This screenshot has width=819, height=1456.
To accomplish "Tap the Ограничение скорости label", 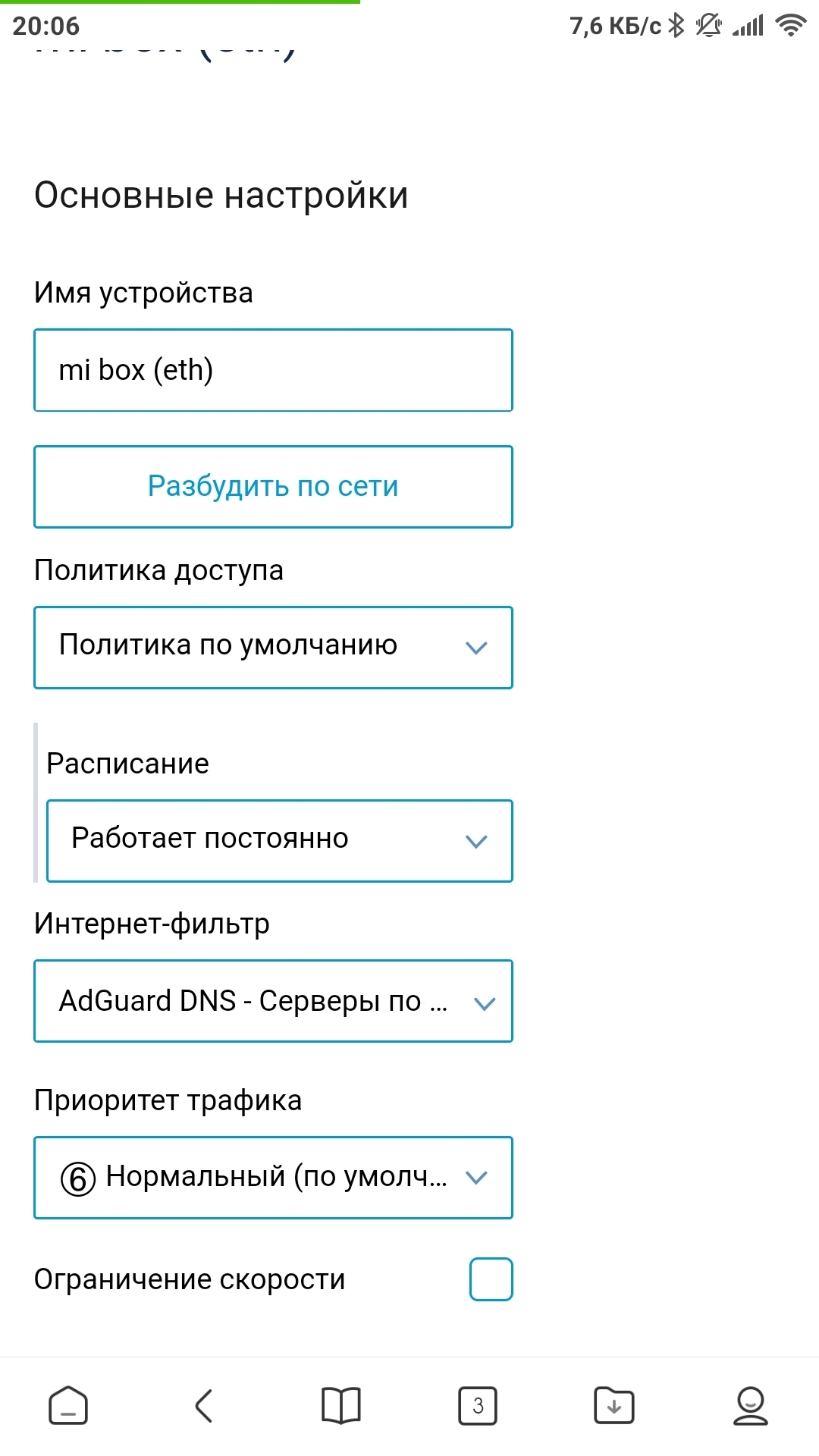I will pyautogui.click(x=190, y=1279).
